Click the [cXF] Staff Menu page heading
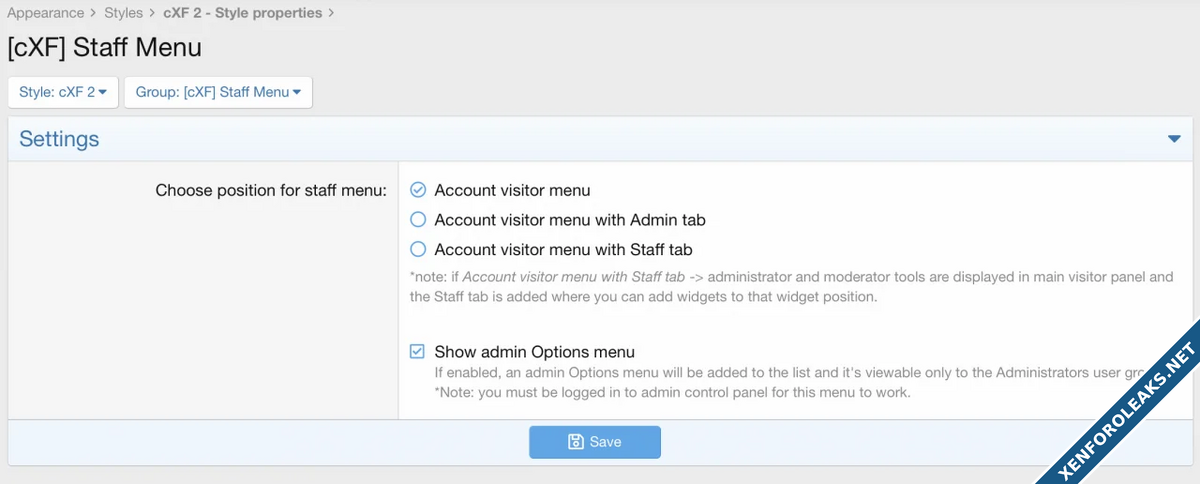The image size is (1200, 484). (x=104, y=47)
